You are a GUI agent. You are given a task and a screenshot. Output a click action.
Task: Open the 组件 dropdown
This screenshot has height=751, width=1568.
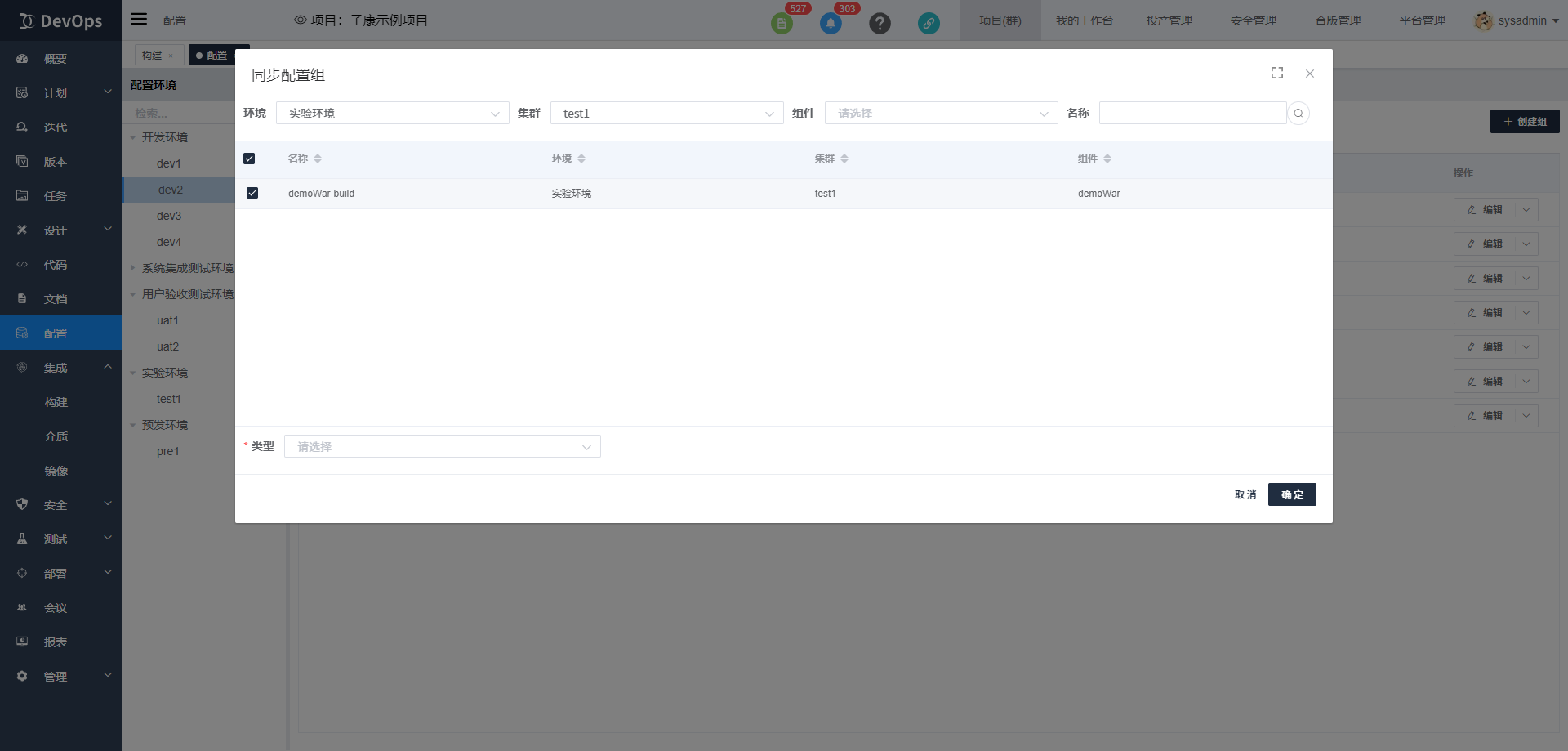942,113
